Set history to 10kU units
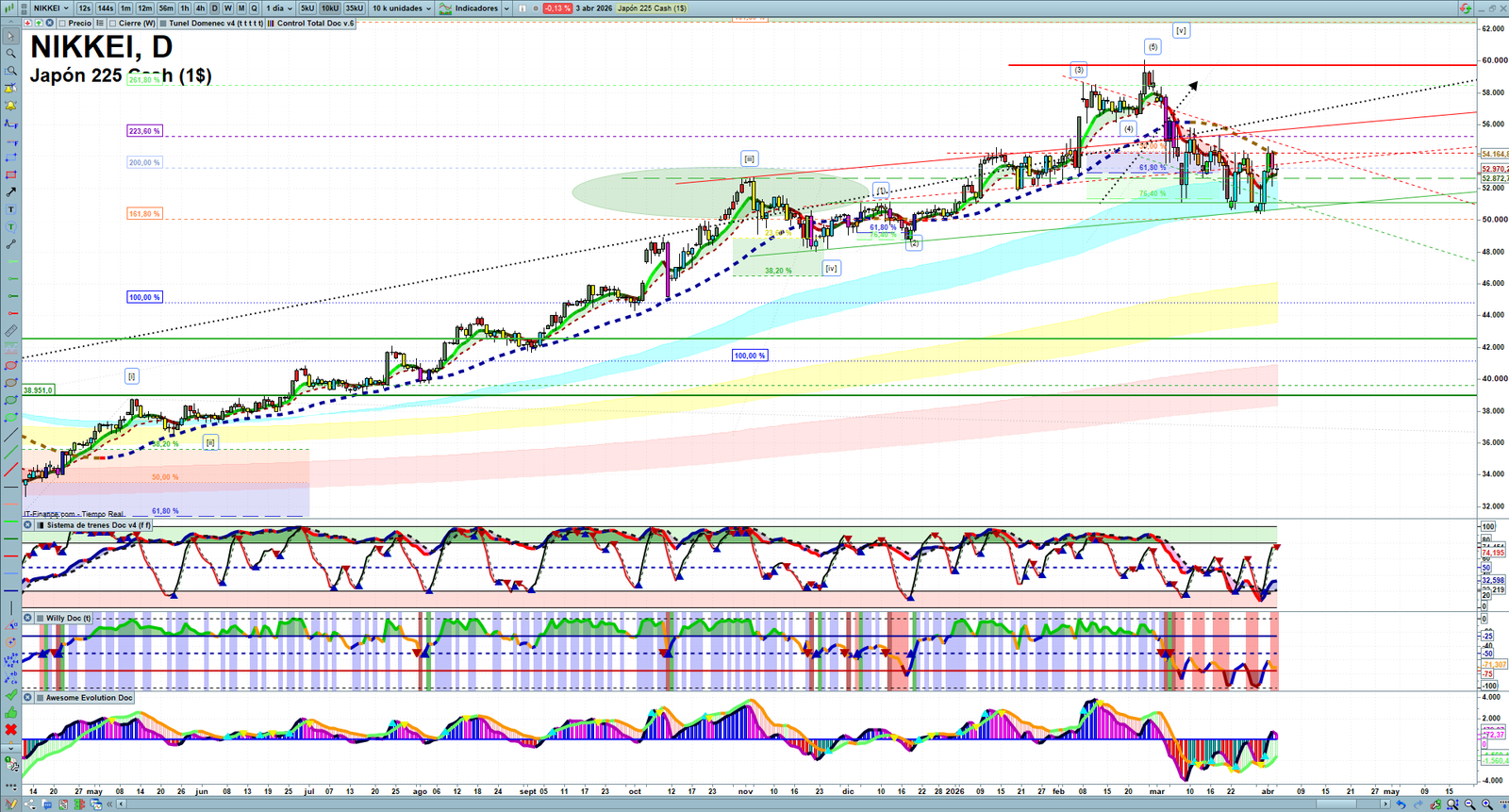This screenshot has width=1509, height=812. tap(329, 8)
